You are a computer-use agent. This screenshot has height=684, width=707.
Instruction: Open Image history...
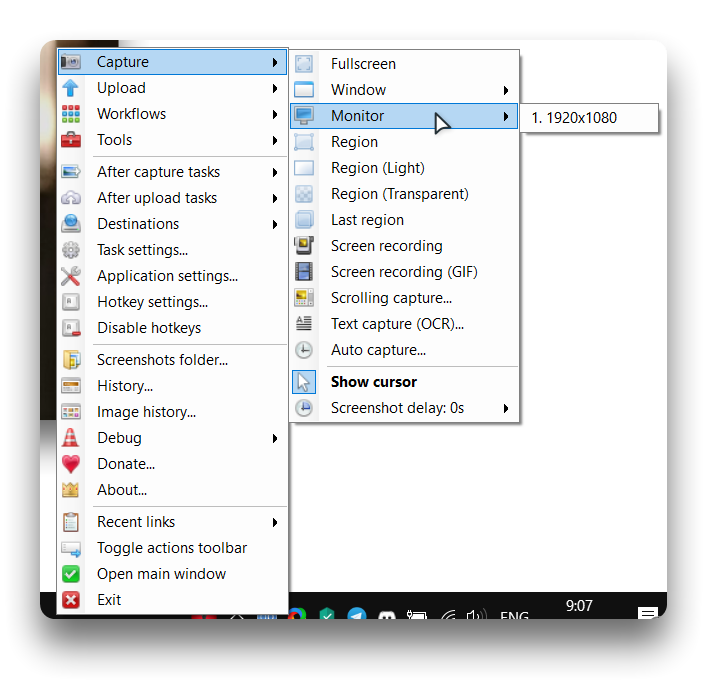[x=173, y=412]
